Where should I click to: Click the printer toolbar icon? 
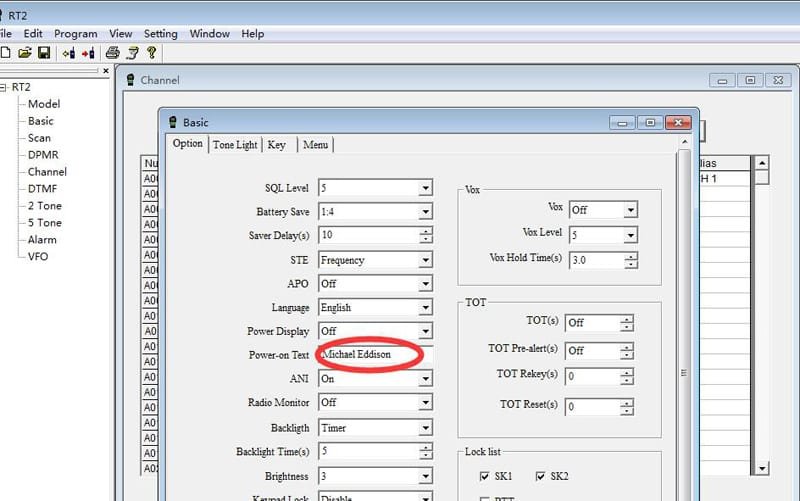[112, 53]
